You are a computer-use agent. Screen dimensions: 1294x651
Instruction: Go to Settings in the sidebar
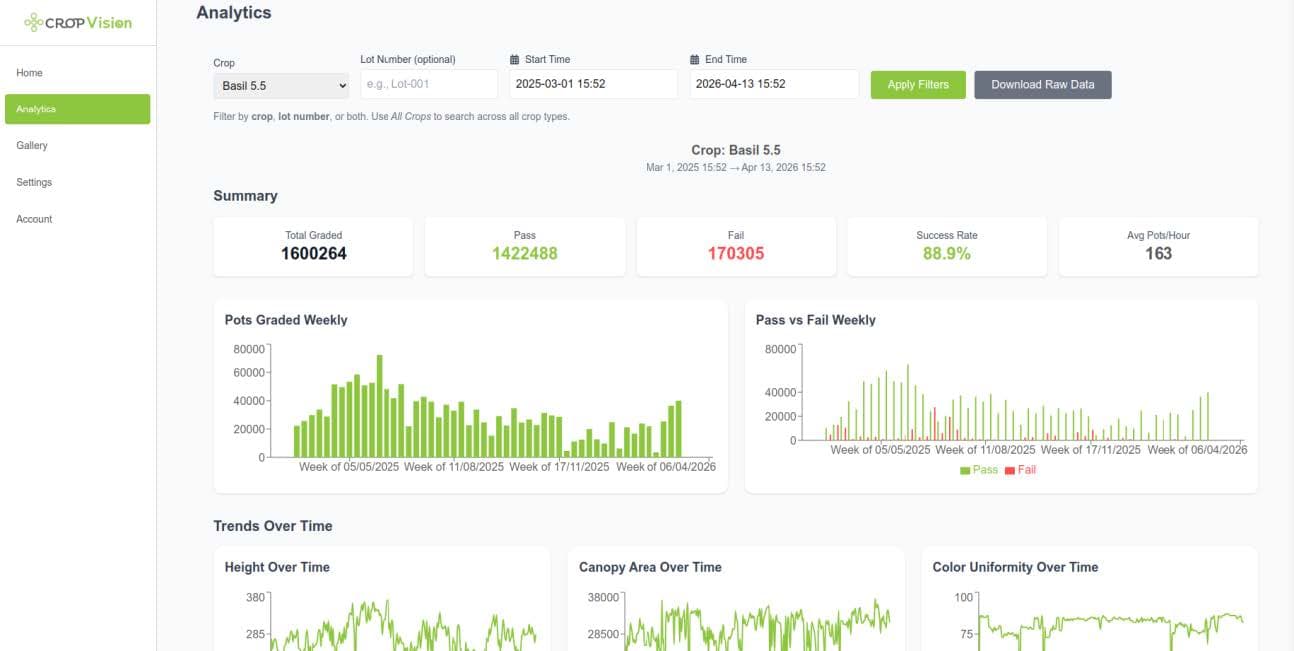point(34,182)
